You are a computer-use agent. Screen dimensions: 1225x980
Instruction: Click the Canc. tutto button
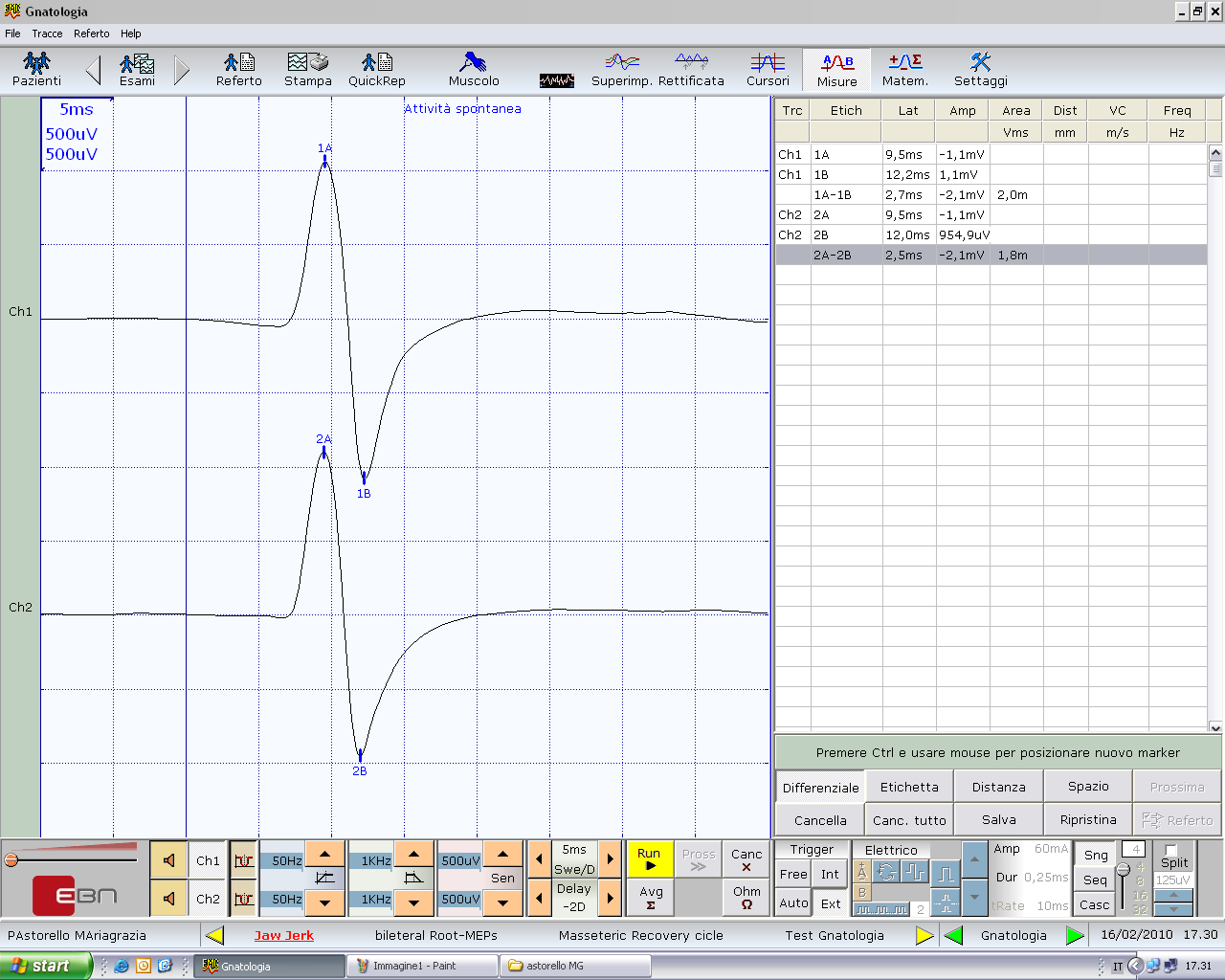click(x=909, y=820)
